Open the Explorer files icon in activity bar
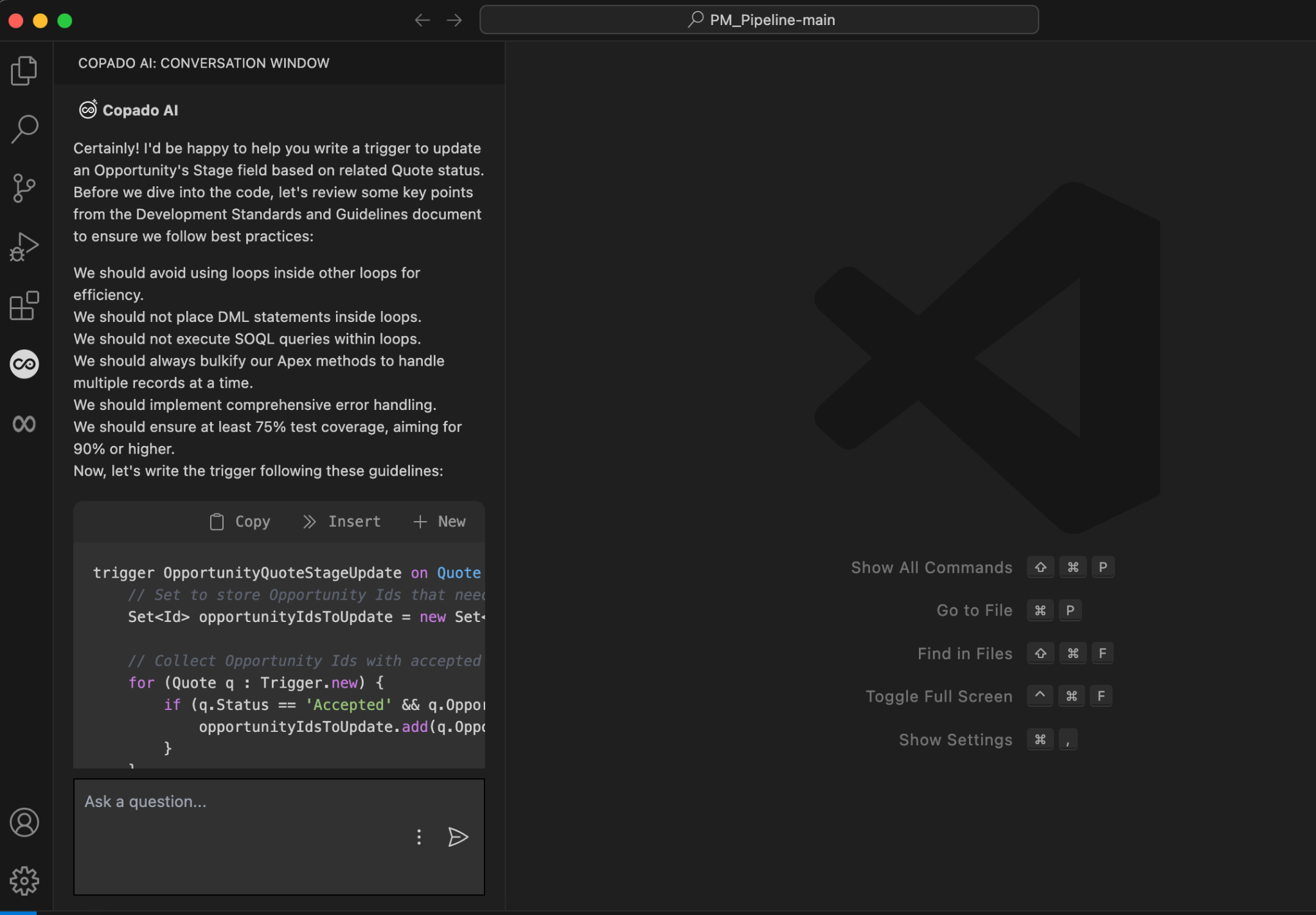Image resolution: width=1316 pixels, height=915 pixels. [24, 71]
